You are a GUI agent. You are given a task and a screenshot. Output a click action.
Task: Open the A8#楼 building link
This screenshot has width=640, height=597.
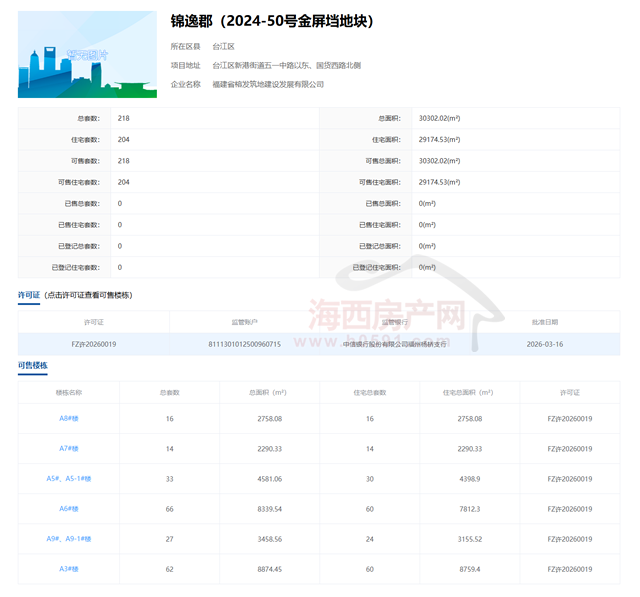(x=69, y=418)
